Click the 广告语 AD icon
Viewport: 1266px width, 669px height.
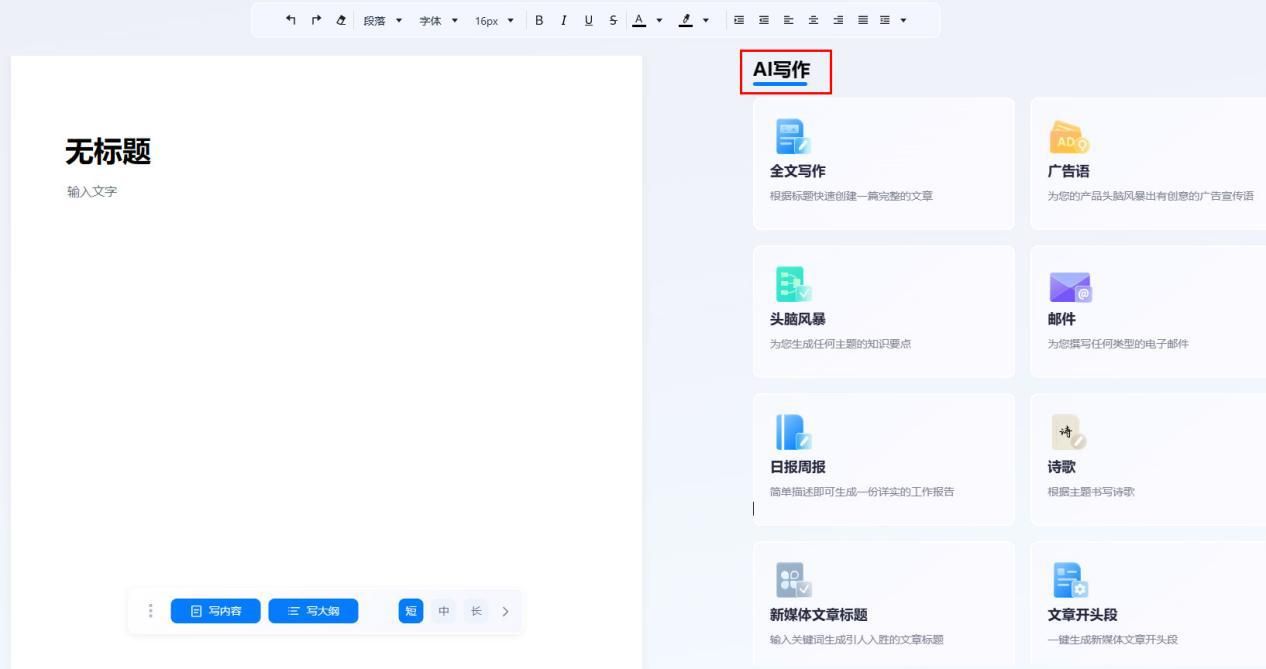pyautogui.click(x=1069, y=137)
